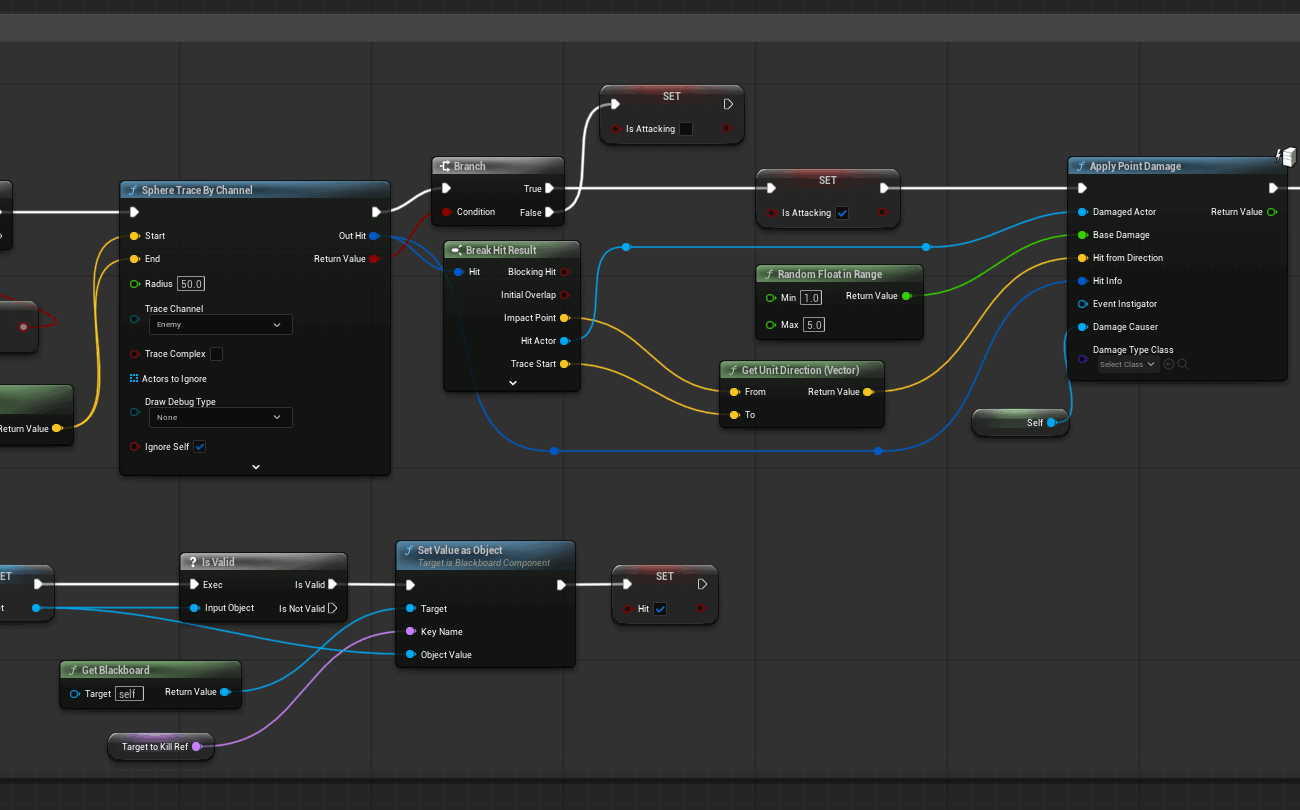The image size is (1300, 810).
Task: Edit Random Float Min value field
Action: tap(811, 298)
